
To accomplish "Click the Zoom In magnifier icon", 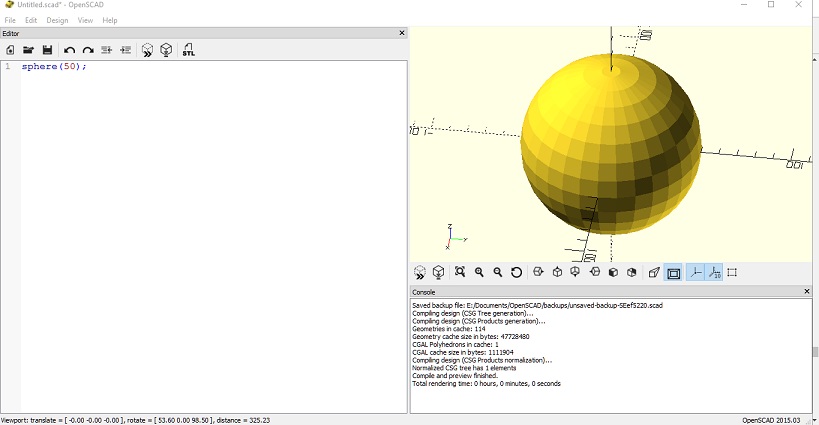I will [478, 272].
